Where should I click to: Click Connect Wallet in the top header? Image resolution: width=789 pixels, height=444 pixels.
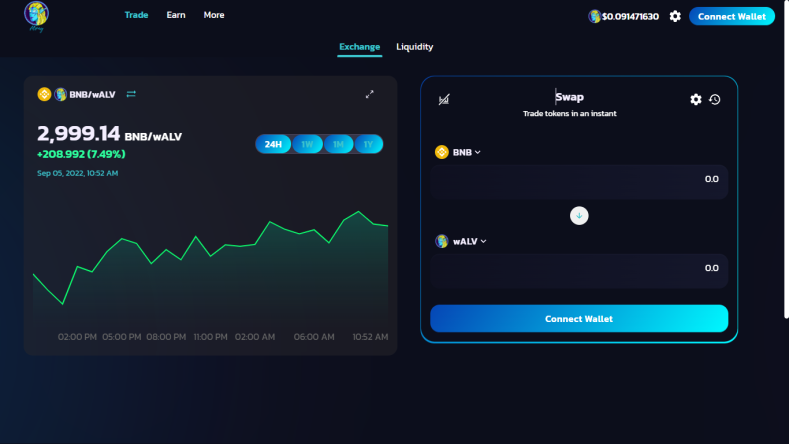[732, 16]
